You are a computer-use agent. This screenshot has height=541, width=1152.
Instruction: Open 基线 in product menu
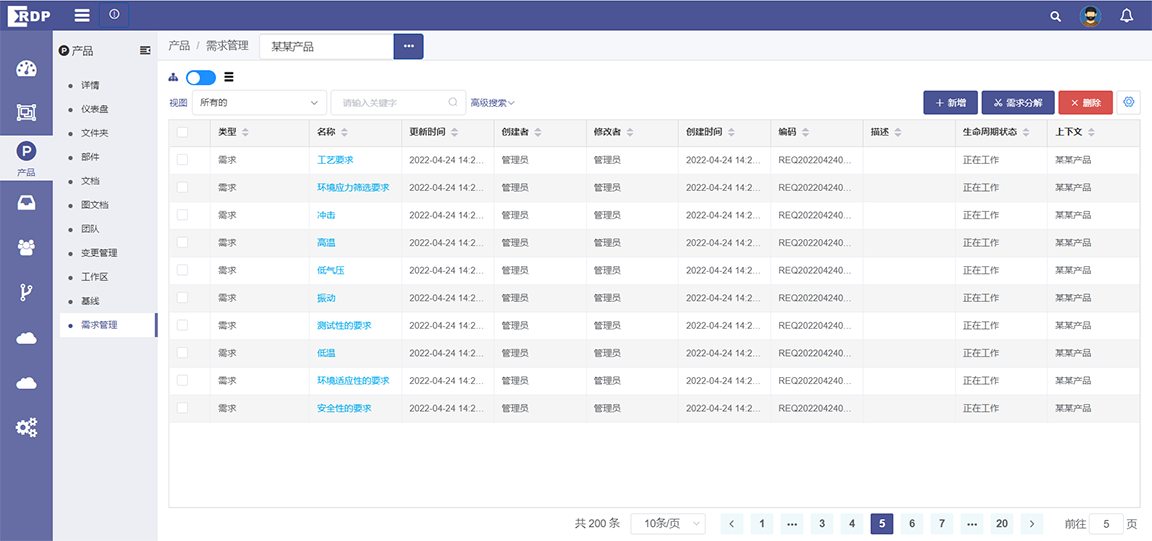pyautogui.click(x=90, y=301)
